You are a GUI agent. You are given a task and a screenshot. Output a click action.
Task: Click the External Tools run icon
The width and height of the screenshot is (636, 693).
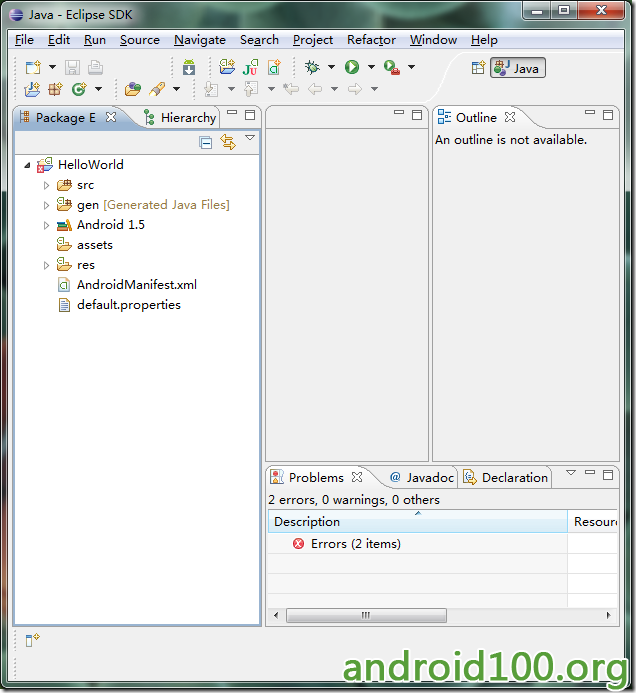pyautogui.click(x=392, y=67)
